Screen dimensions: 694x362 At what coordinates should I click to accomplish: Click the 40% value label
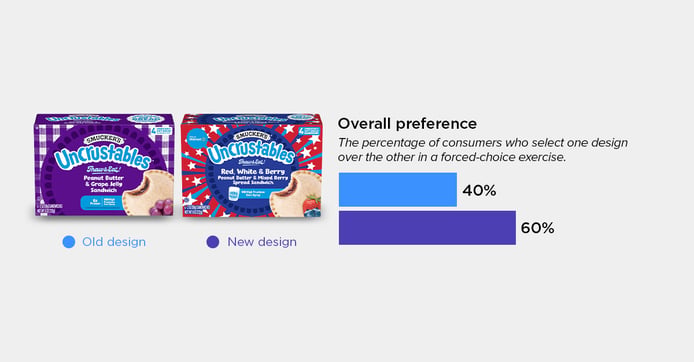pyautogui.click(x=479, y=191)
